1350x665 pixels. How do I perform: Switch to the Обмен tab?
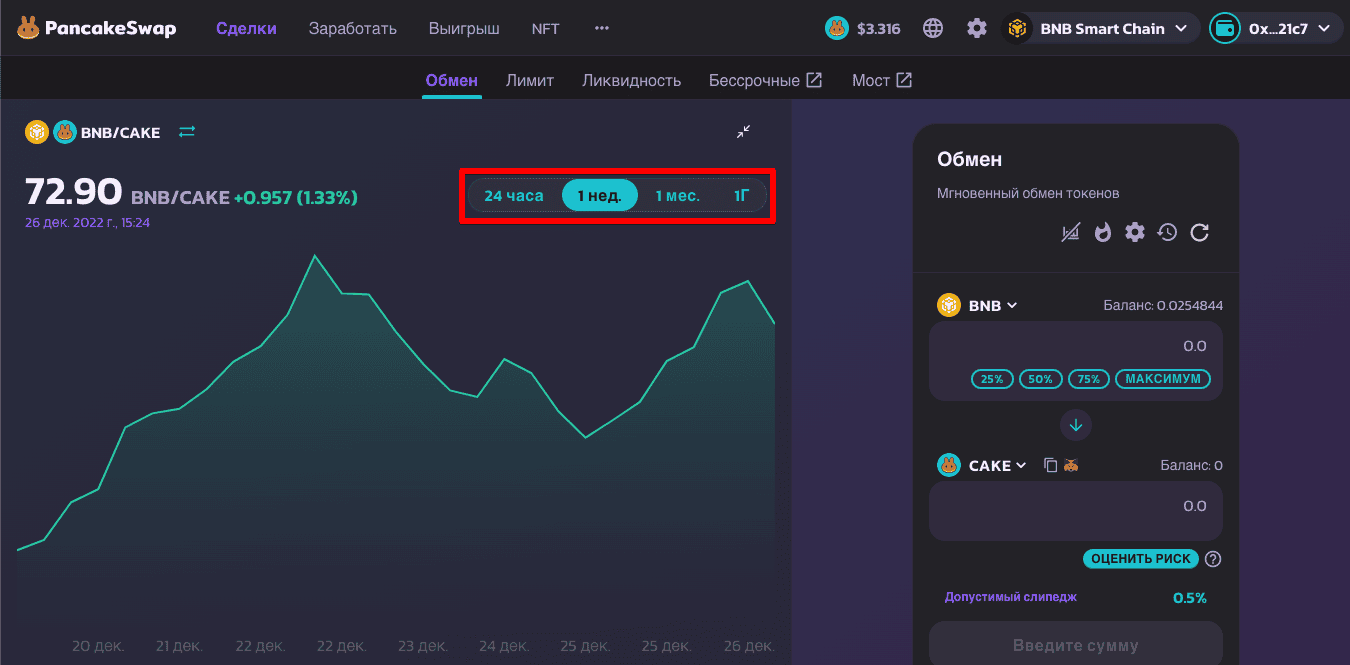pyautogui.click(x=452, y=80)
